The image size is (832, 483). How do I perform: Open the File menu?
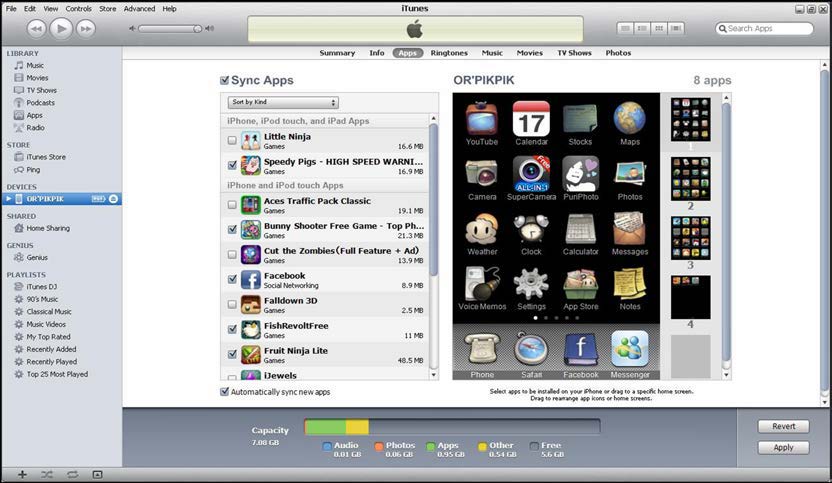tap(11, 8)
